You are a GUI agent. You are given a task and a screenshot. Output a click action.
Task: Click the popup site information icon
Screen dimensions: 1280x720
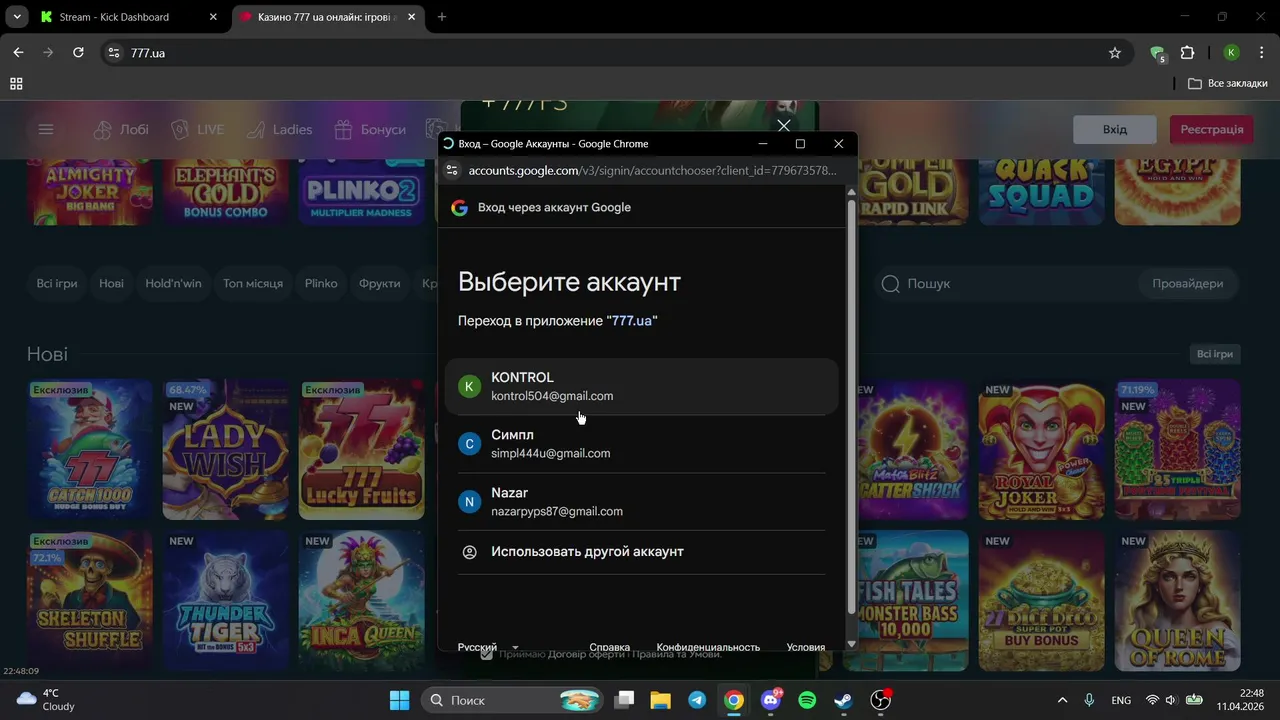(452, 171)
